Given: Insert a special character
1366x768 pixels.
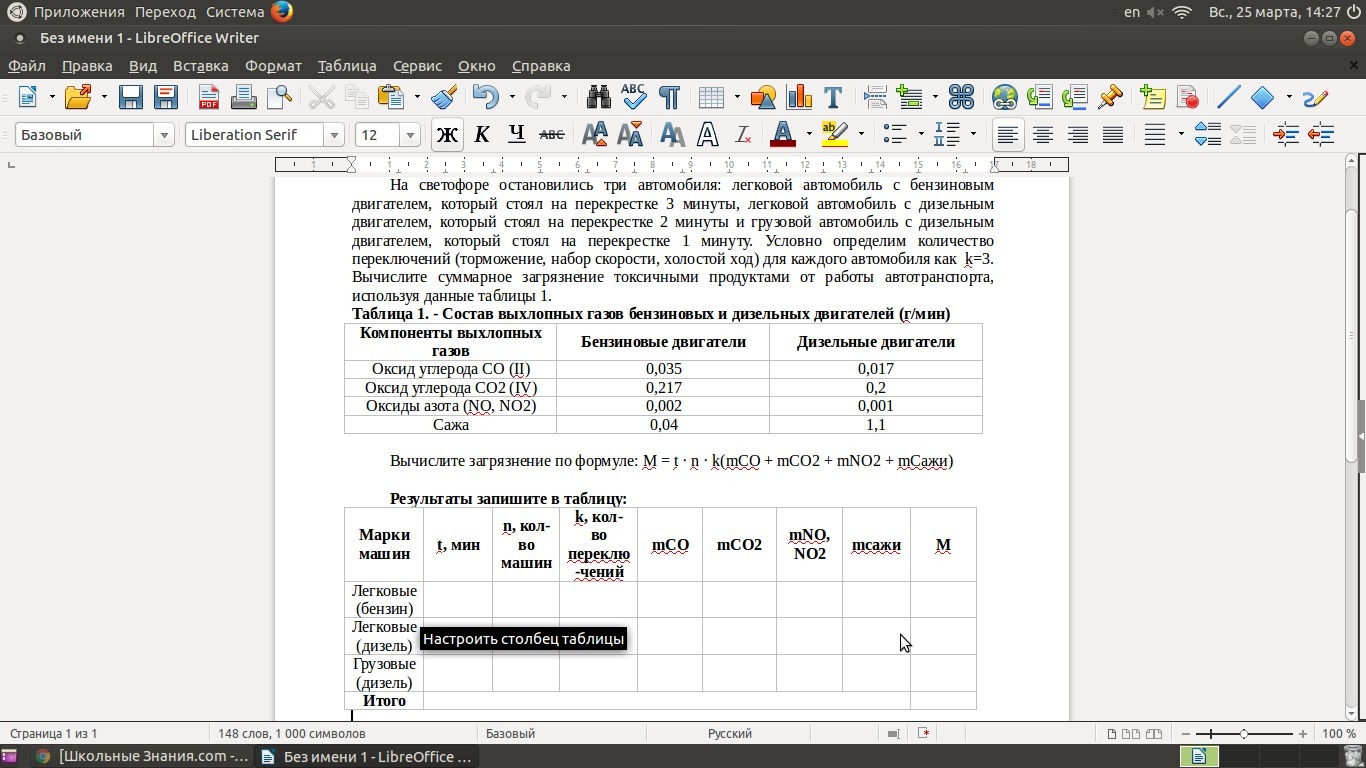Looking at the screenshot, I should pos(961,97).
